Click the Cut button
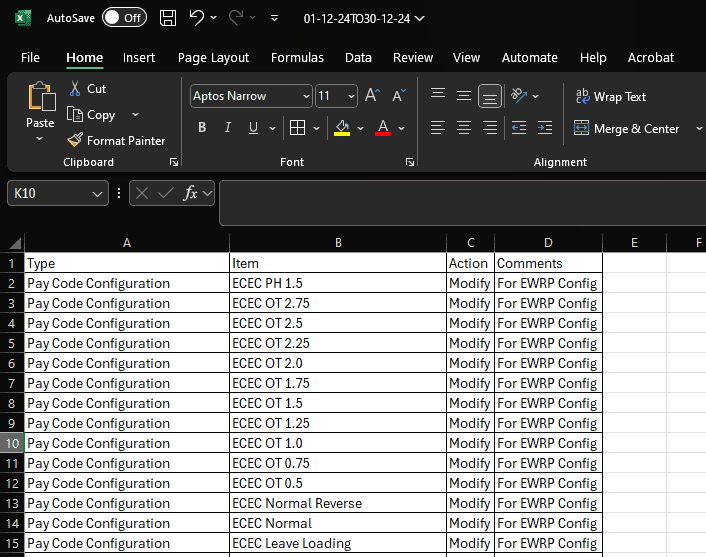The height and width of the screenshot is (557, 706). 88,89
